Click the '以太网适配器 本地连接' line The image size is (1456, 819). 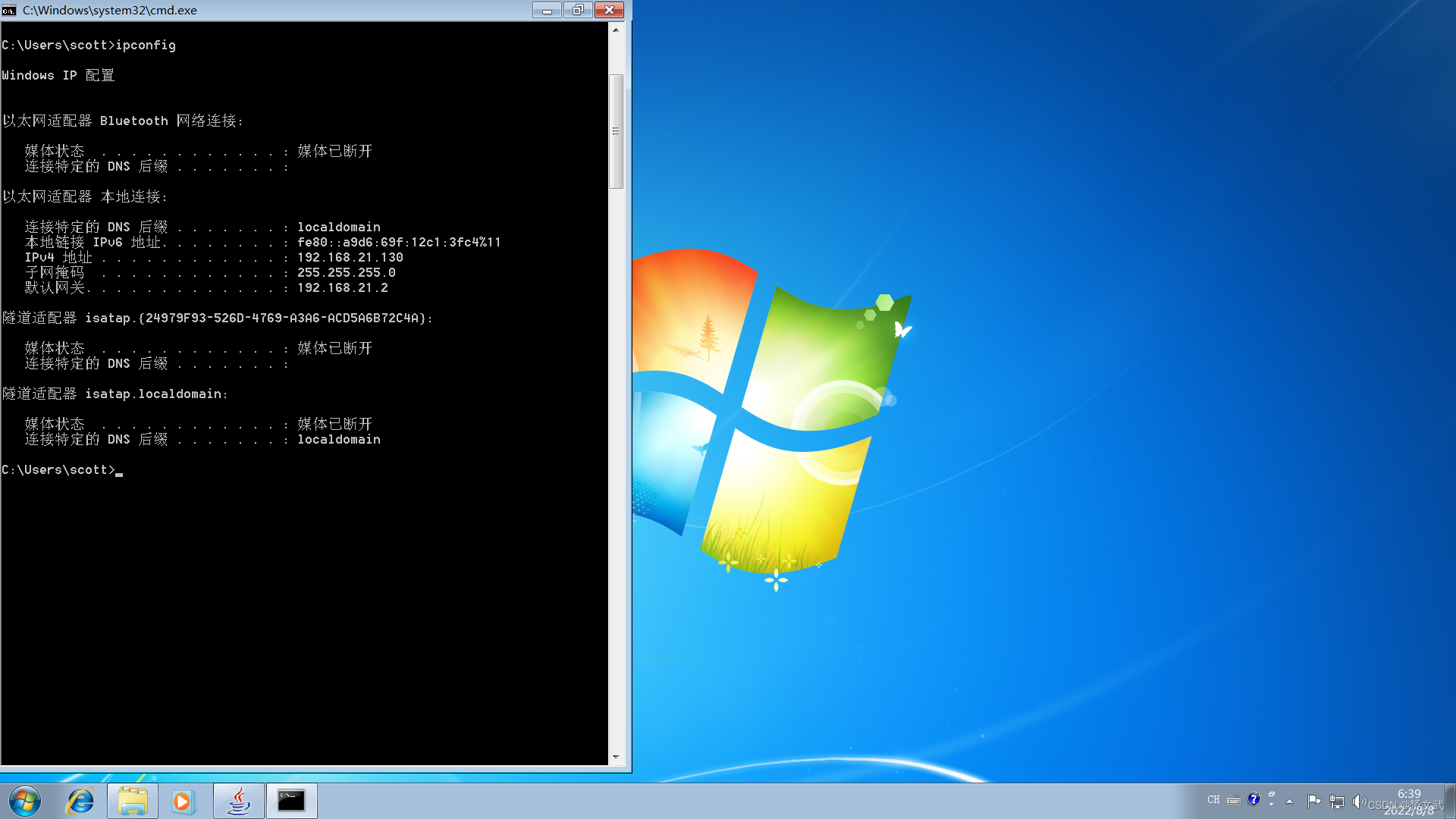[85, 197]
